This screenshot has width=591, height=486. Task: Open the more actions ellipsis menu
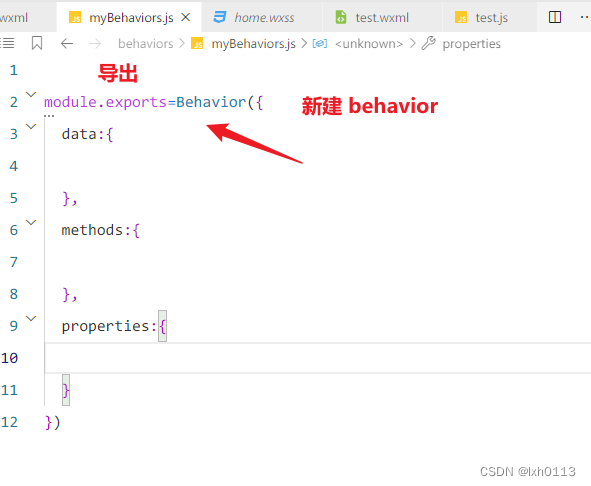[x=585, y=17]
